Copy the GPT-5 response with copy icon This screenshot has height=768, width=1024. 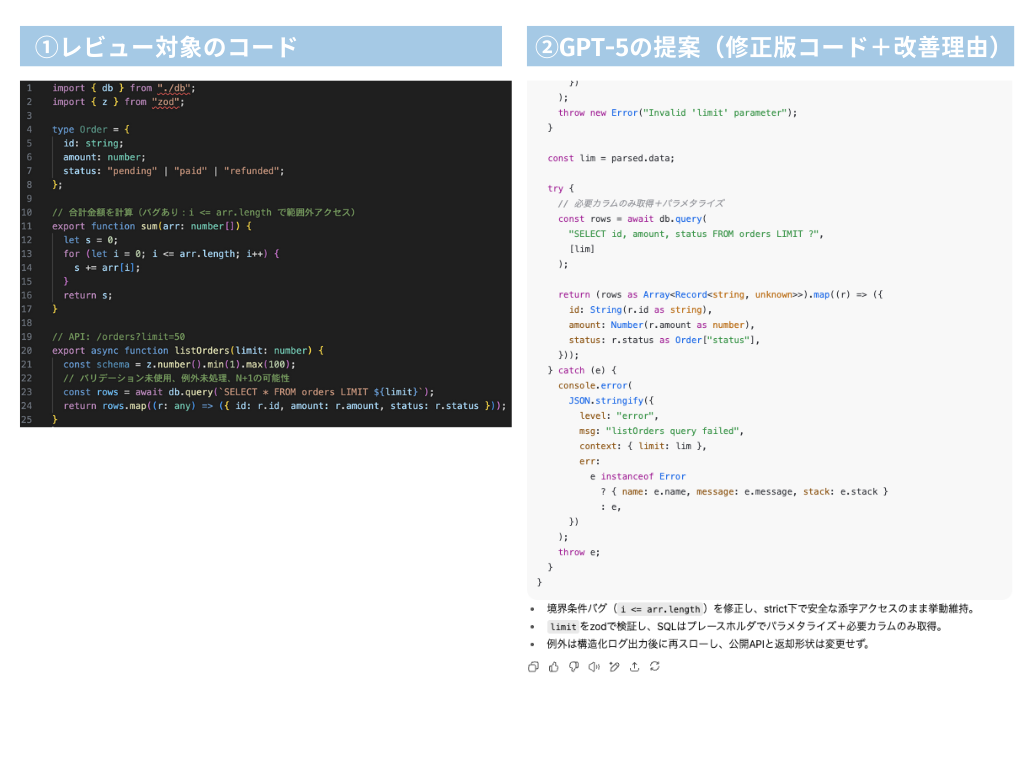coord(533,667)
